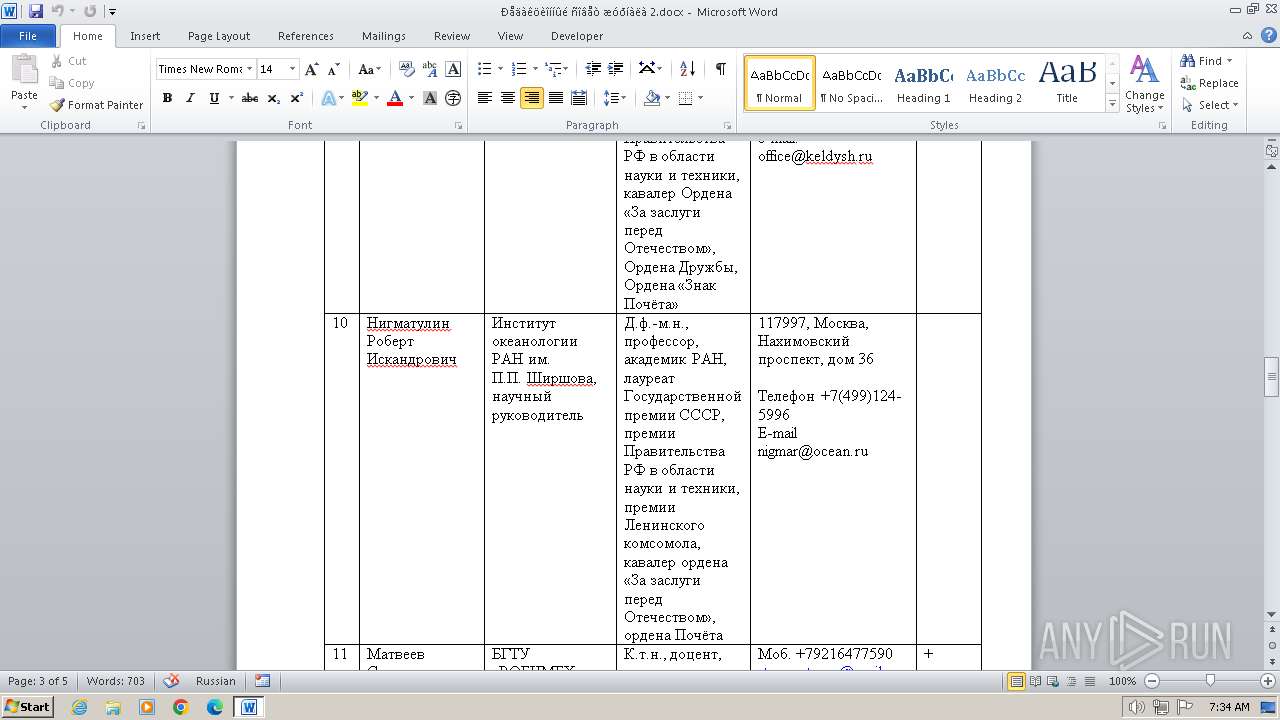Screen dimensions: 1280x720
Task: Activate Format Painter
Action: [97, 105]
